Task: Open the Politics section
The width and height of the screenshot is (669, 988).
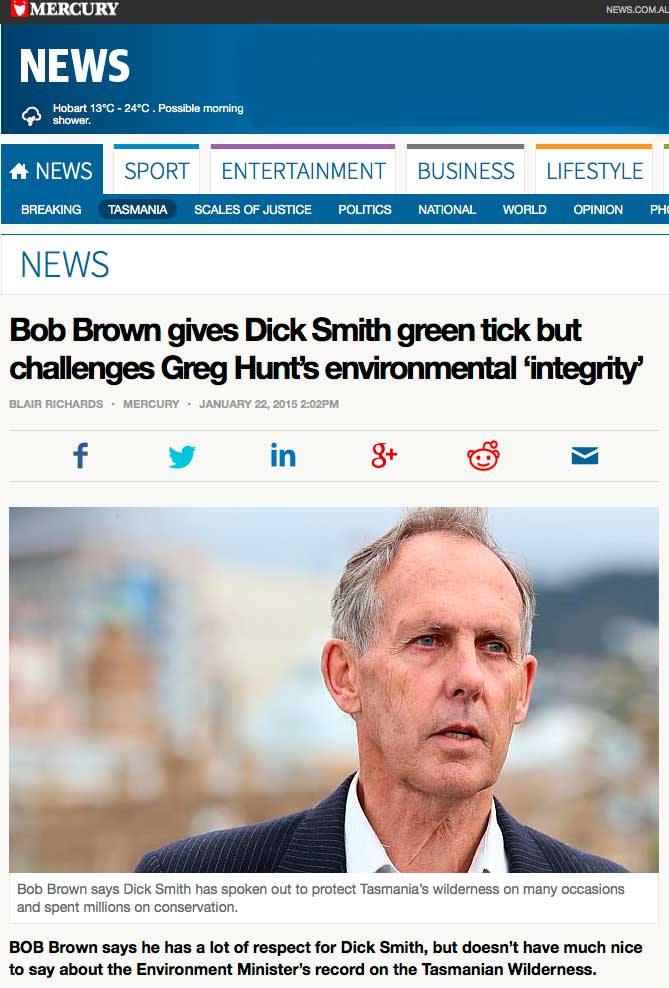Action: pyautogui.click(x=365, y=209)
